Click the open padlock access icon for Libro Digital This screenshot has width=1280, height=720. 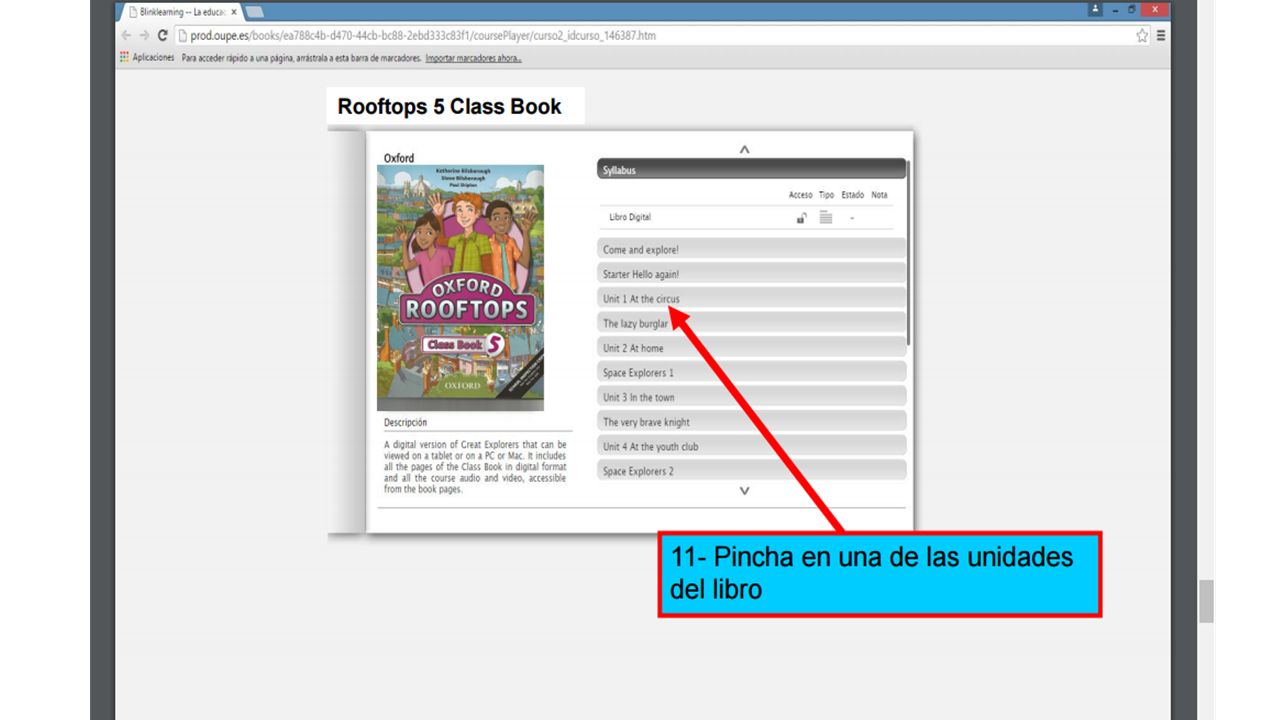[801, 218]
